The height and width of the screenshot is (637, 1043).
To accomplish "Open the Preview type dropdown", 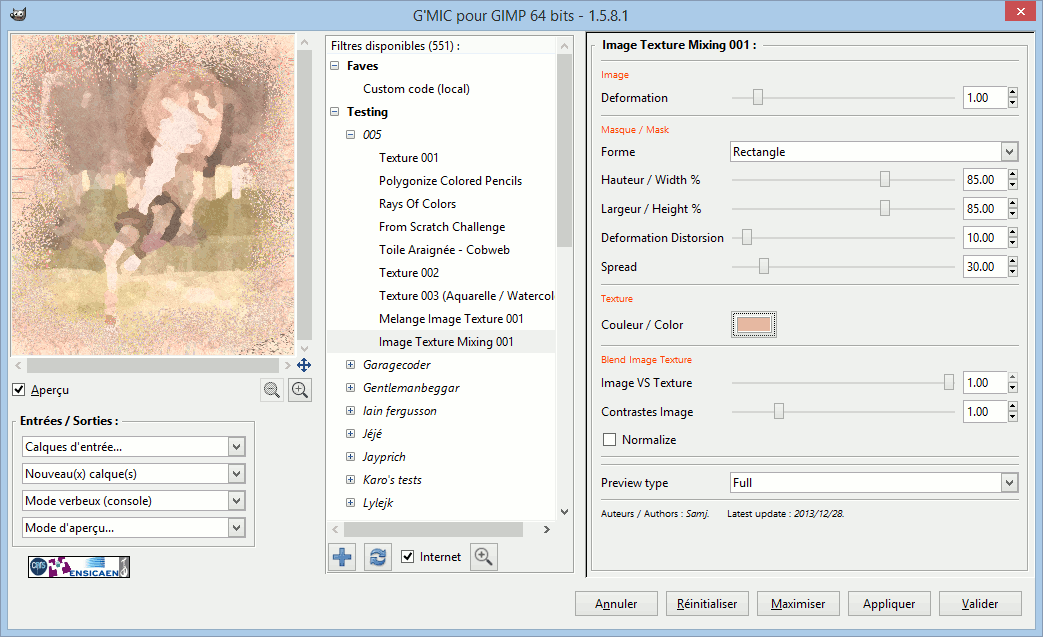I will point(874,483).
